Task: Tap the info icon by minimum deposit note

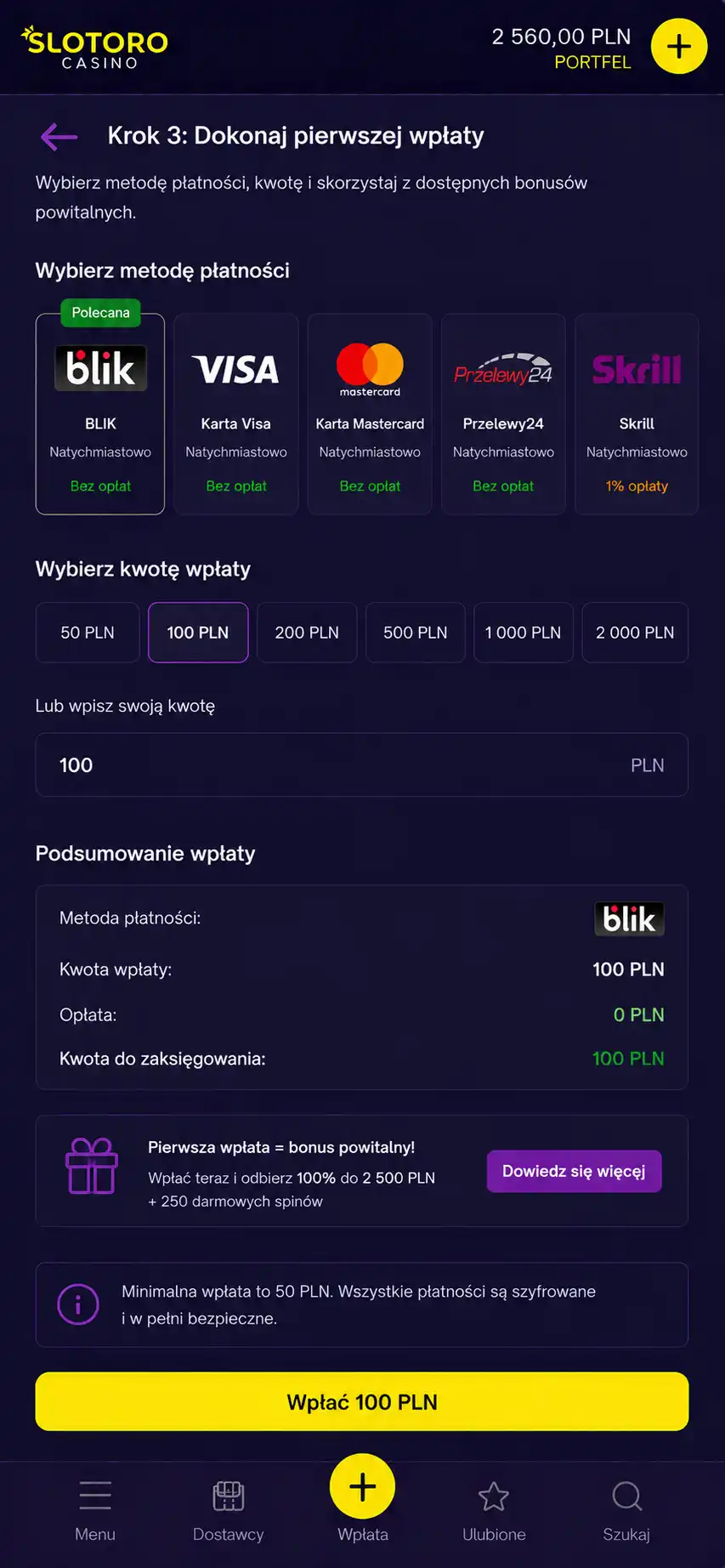Action: [x=78, y=1304]
